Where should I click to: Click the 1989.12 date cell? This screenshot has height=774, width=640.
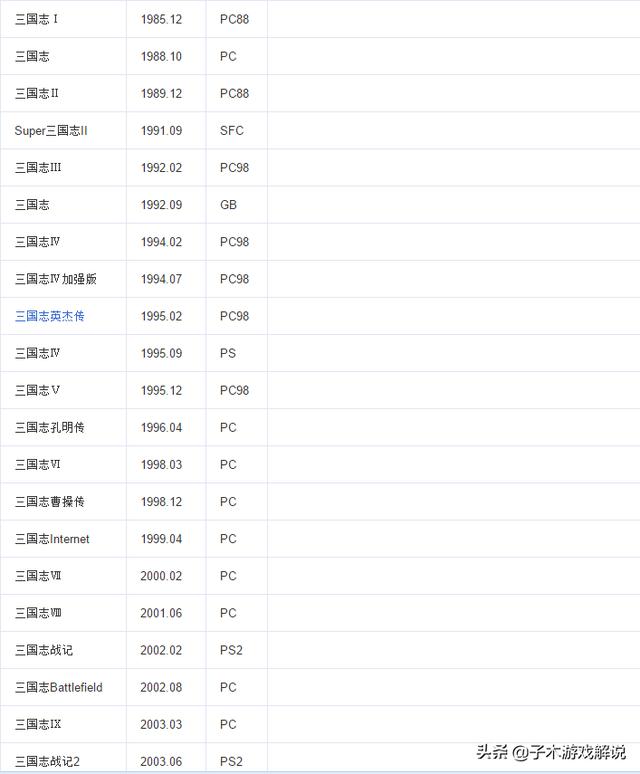161,93
